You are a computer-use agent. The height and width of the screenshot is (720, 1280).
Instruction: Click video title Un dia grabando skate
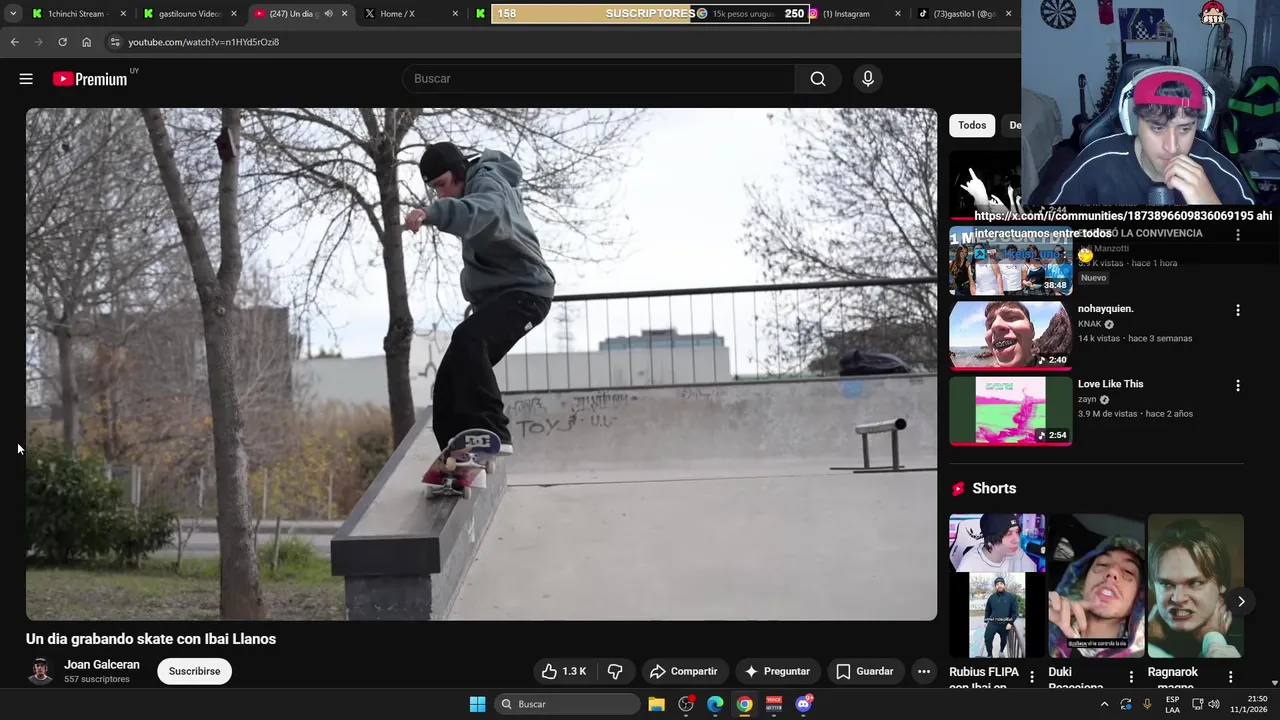click(x=151, y=639)
